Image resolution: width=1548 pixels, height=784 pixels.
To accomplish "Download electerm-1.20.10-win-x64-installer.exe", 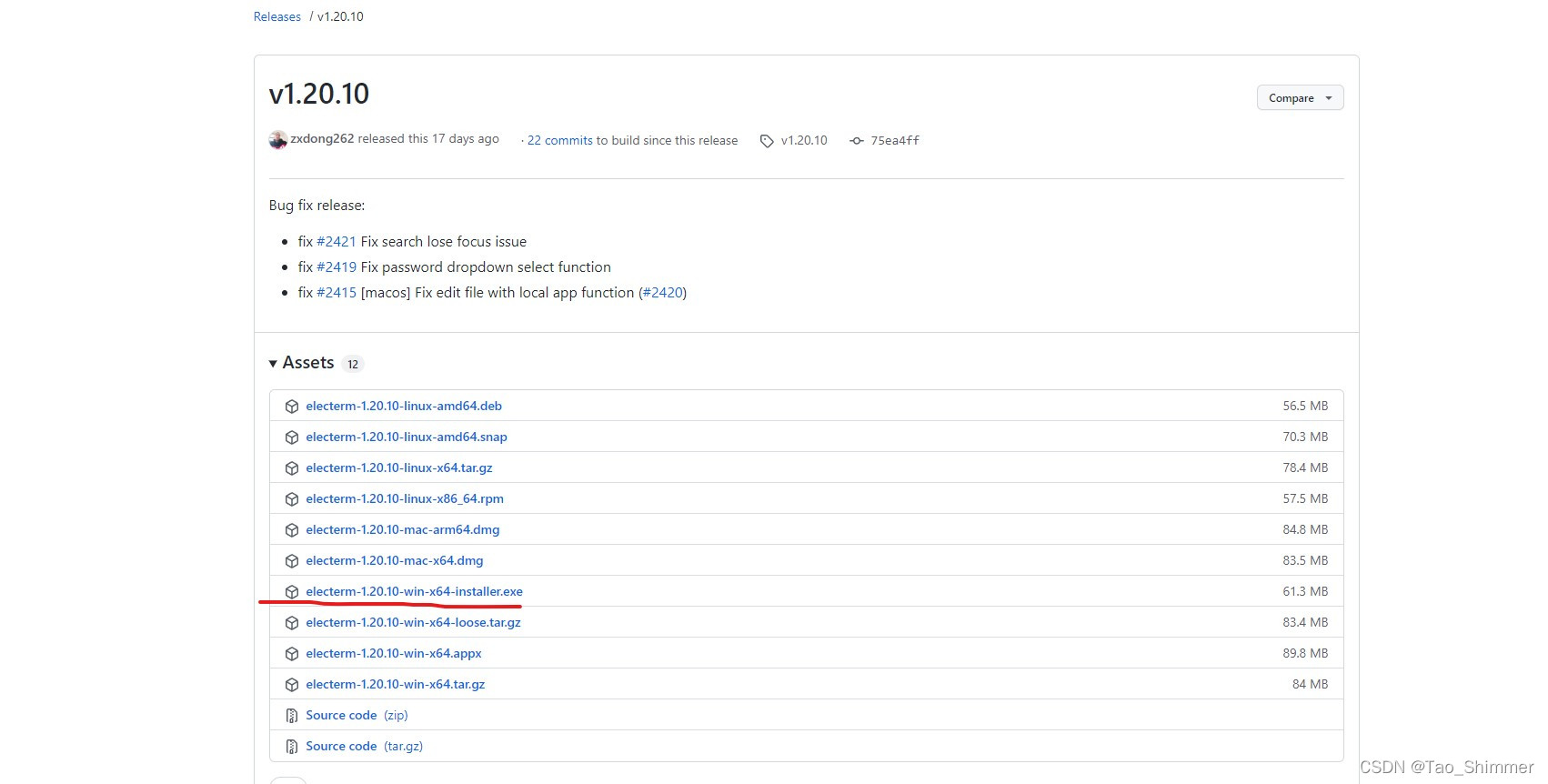I will click(x=415, y=591).
